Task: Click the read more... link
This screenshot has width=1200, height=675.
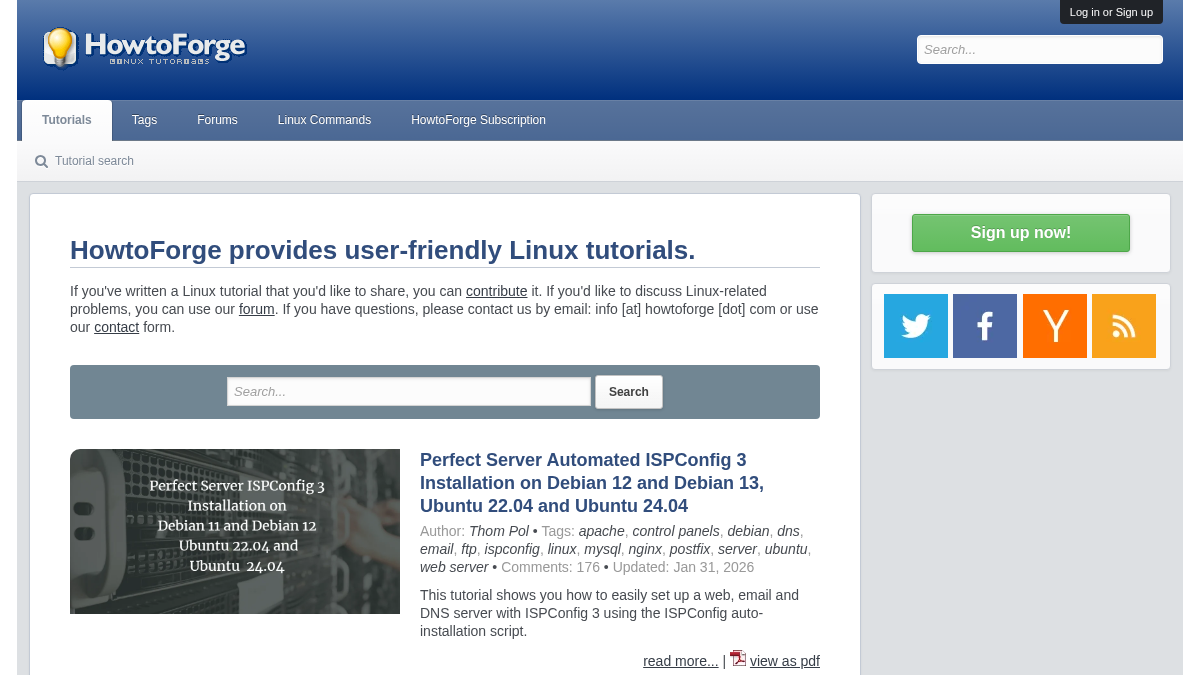Action: pos(681,661)
